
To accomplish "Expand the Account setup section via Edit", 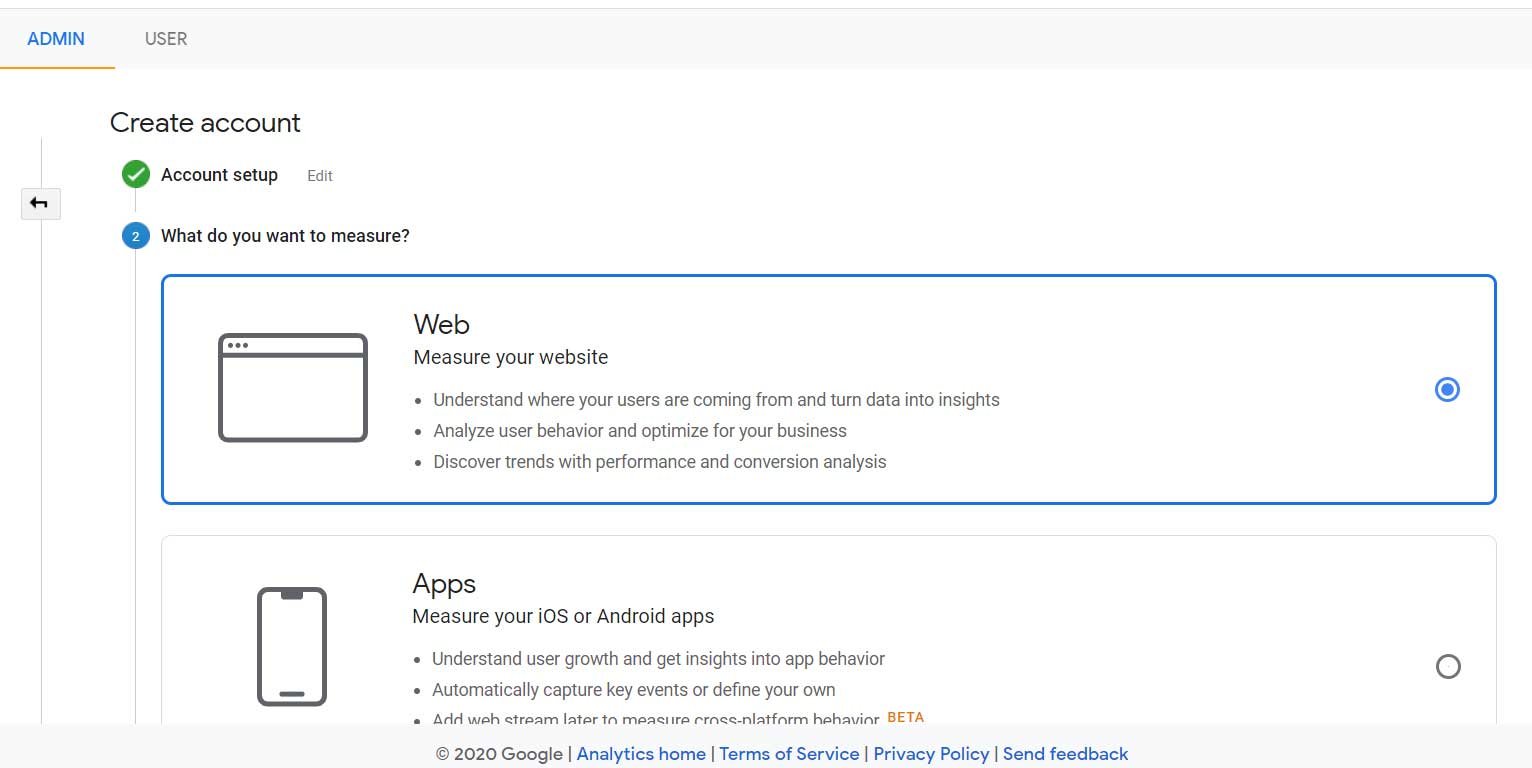I will 319,175.
